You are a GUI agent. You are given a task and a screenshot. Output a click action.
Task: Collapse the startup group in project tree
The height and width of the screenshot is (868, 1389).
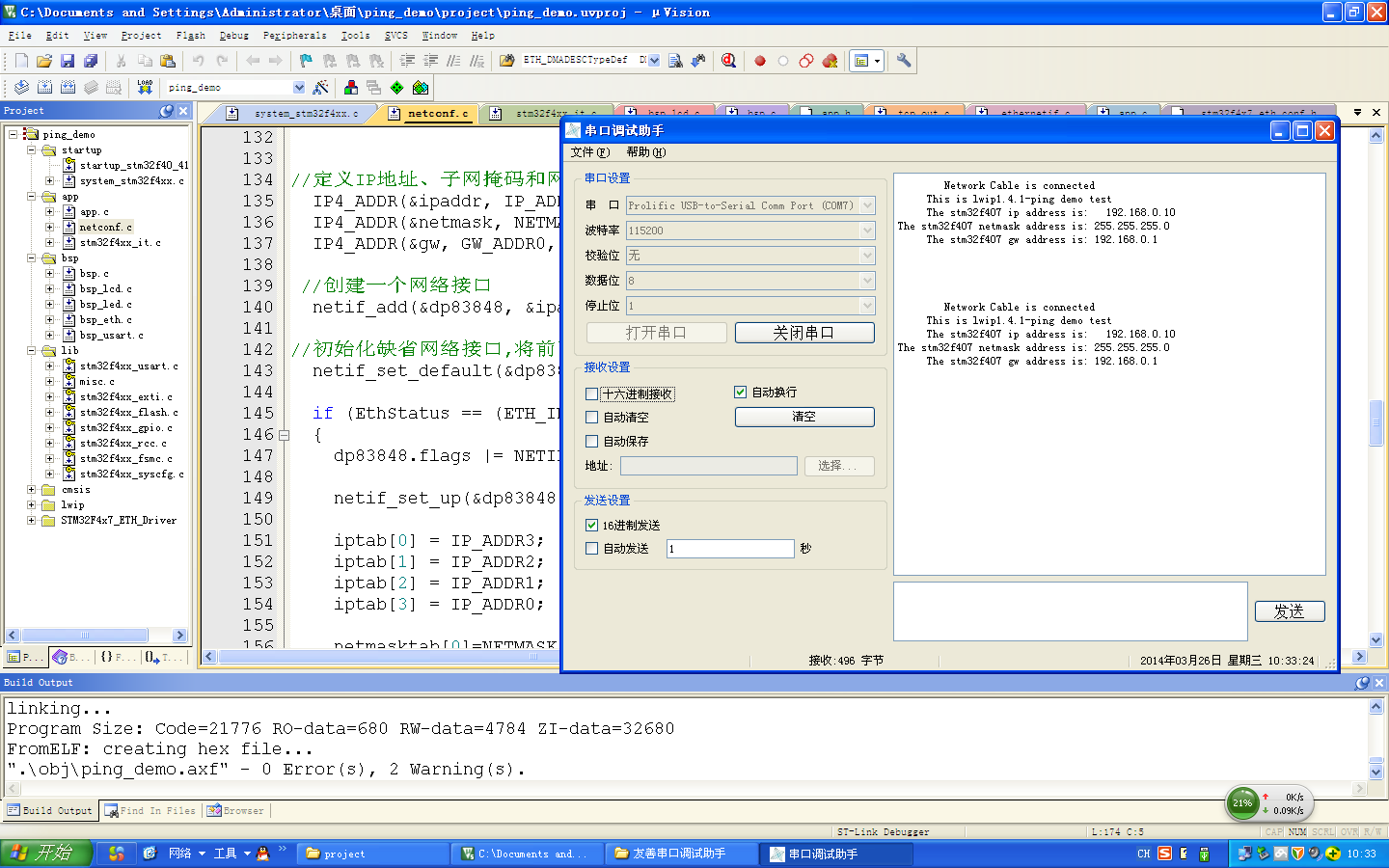(x=31, y=150)
